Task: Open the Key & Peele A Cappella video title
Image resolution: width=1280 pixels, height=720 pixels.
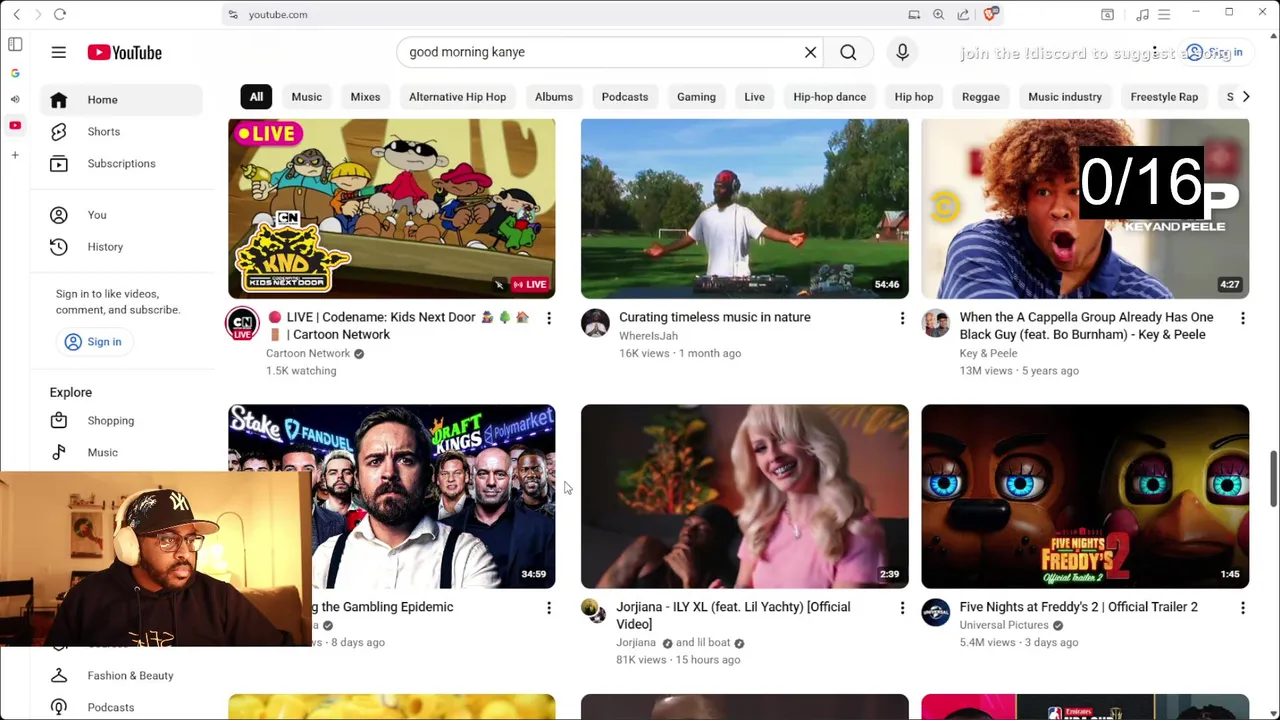Action: coord(1086,326)
